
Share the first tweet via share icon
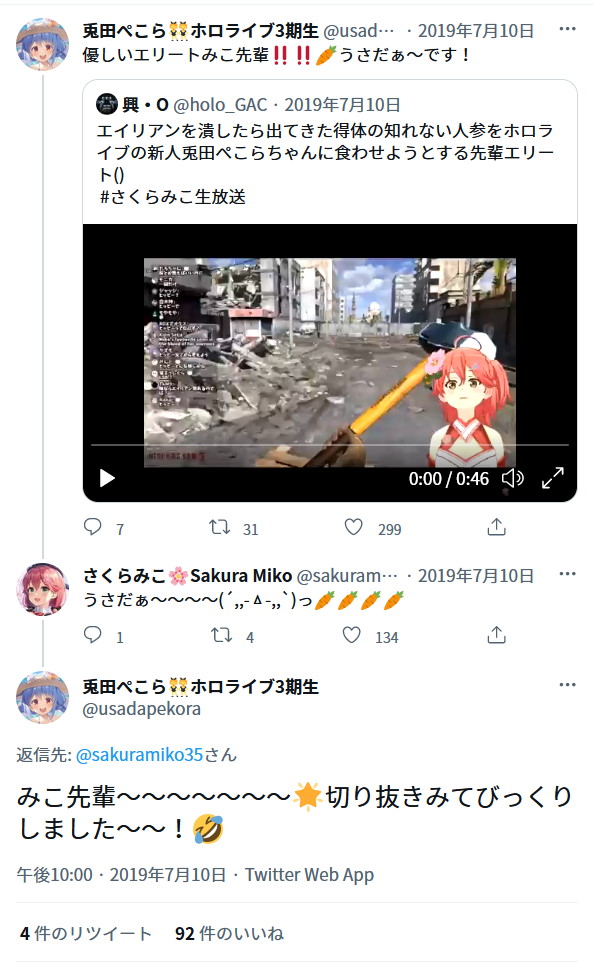point(496,527)
